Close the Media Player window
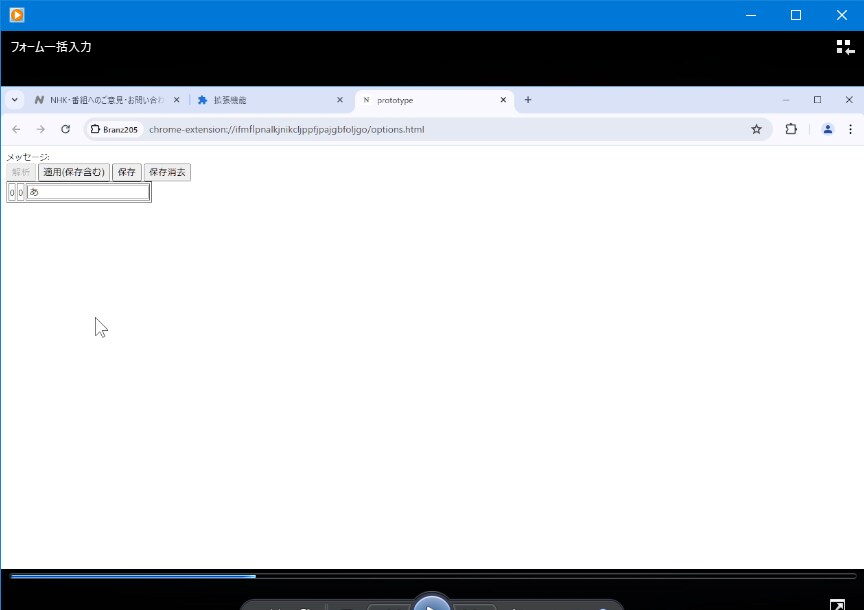The height and width of the screenshot is (610, 864). (841, 15)
